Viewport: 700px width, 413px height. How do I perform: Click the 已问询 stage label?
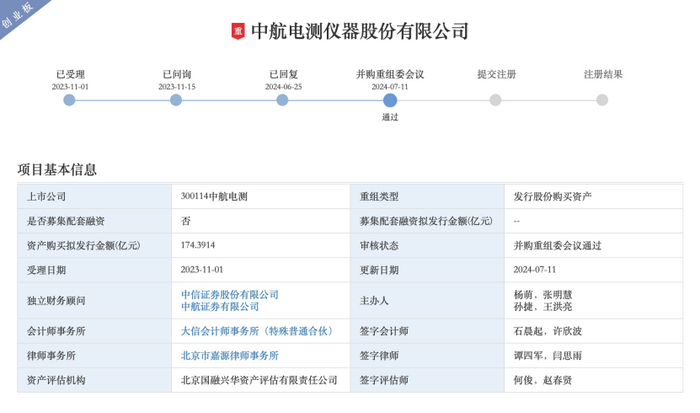(177, 75)
